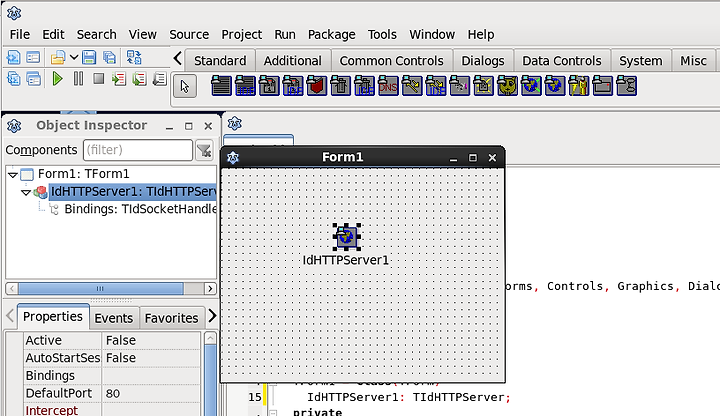The width and height of the screenshot is (720, 416).
Task: Click the Active property value False
Action: pyautogui.click(x=151, y=340)
